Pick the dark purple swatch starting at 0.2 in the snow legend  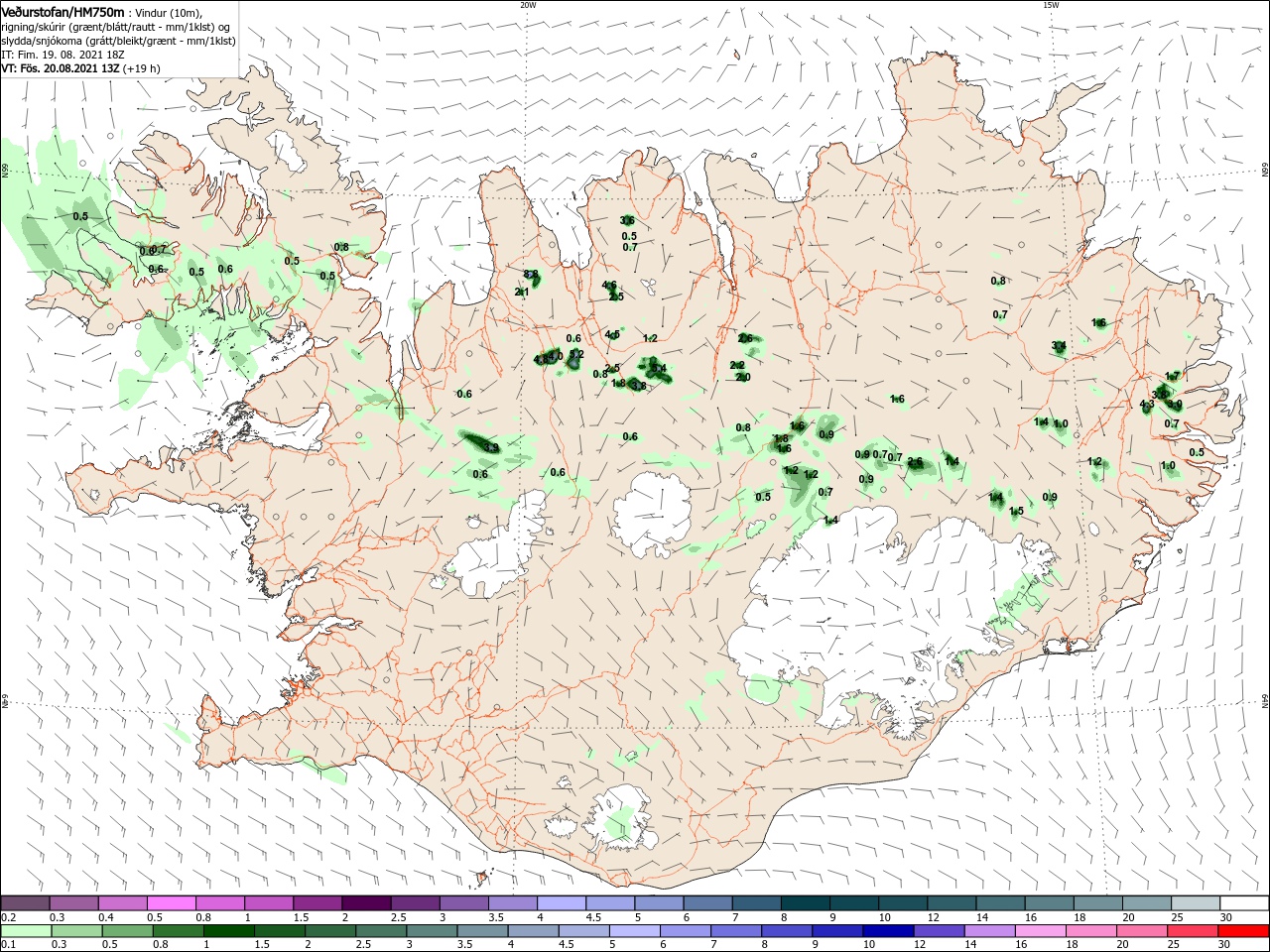[x=25, y=903]
